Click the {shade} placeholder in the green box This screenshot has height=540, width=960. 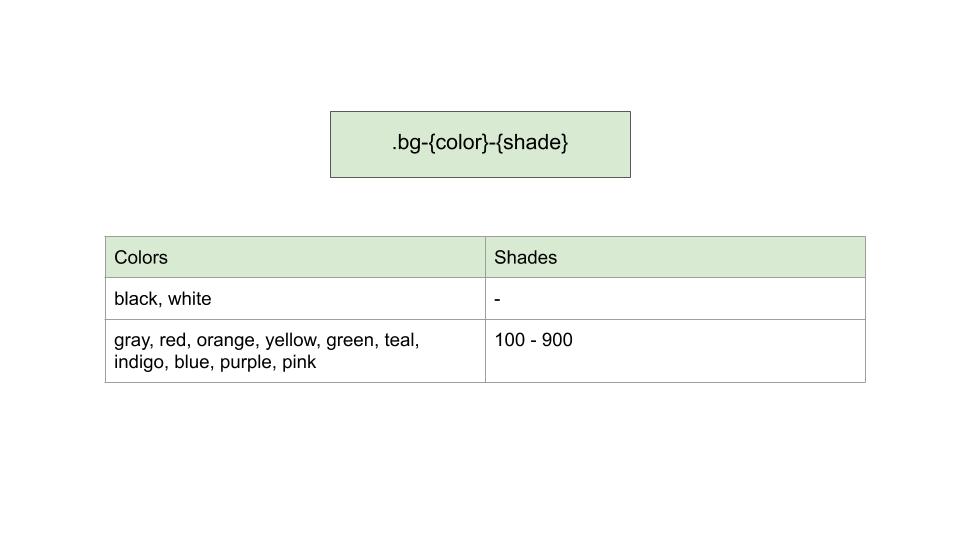click(x=532, y=143)
